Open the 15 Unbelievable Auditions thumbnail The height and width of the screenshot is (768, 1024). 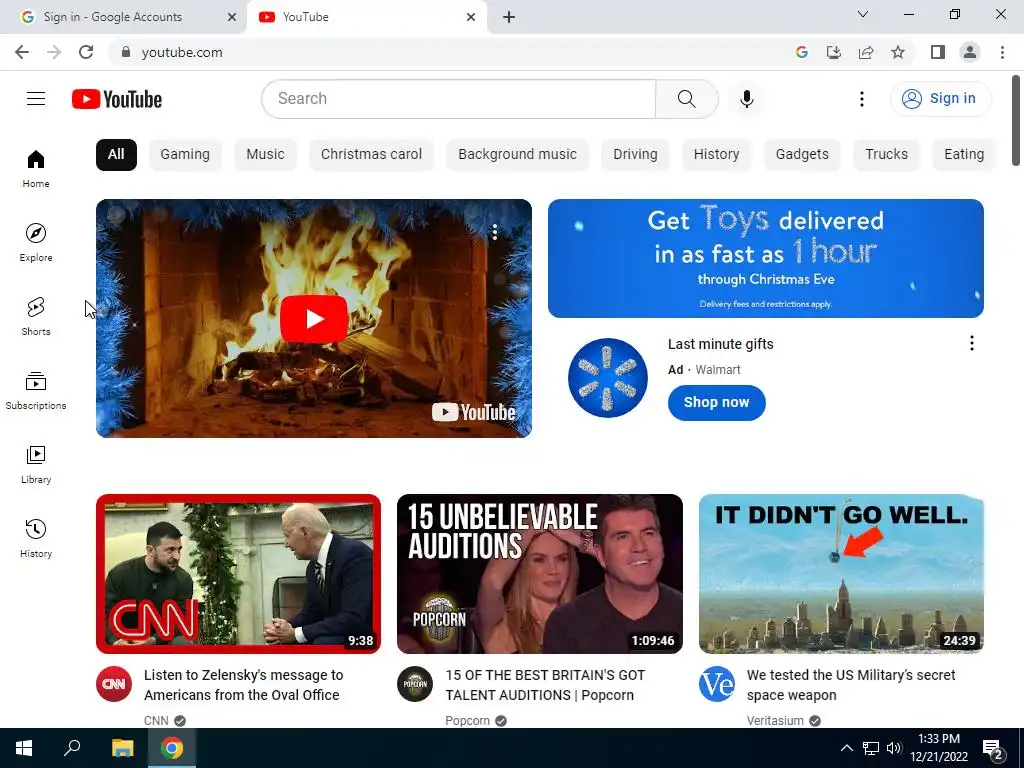click(x=539, y=573)
